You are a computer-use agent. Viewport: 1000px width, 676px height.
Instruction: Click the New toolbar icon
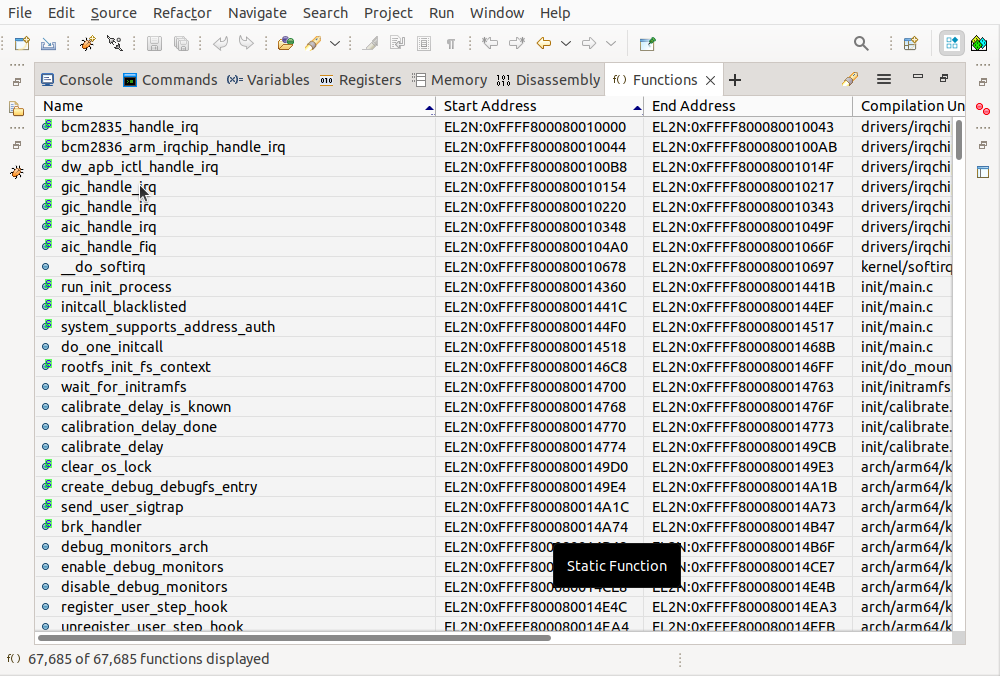coord(21,44)
